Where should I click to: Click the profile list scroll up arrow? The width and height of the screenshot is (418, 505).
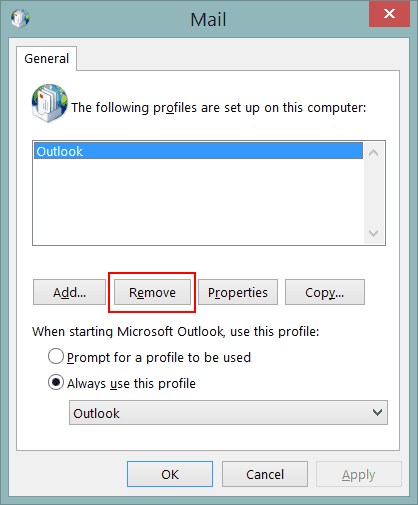pos(374,153)
